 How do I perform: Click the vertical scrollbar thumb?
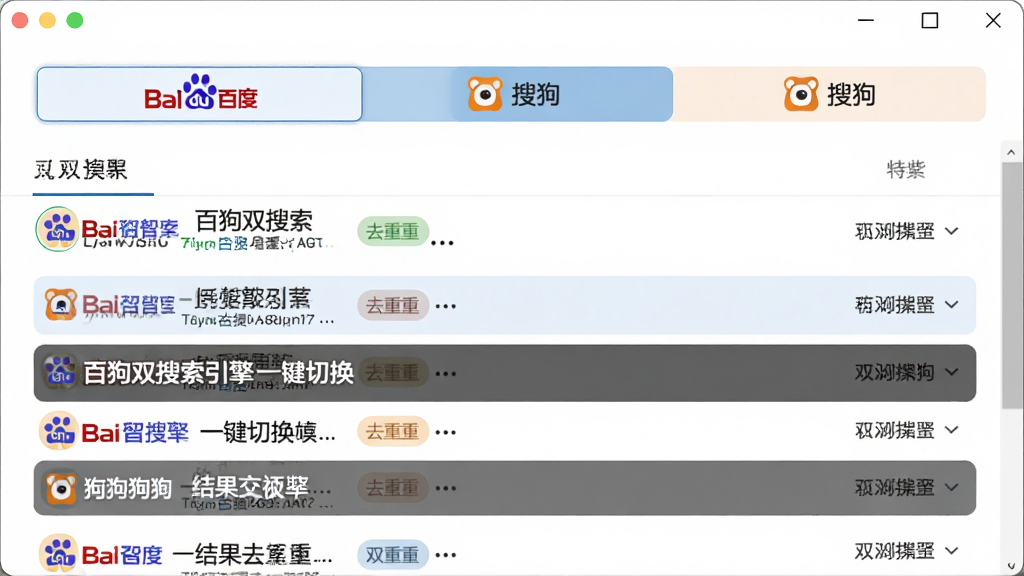pos(1012,285)
